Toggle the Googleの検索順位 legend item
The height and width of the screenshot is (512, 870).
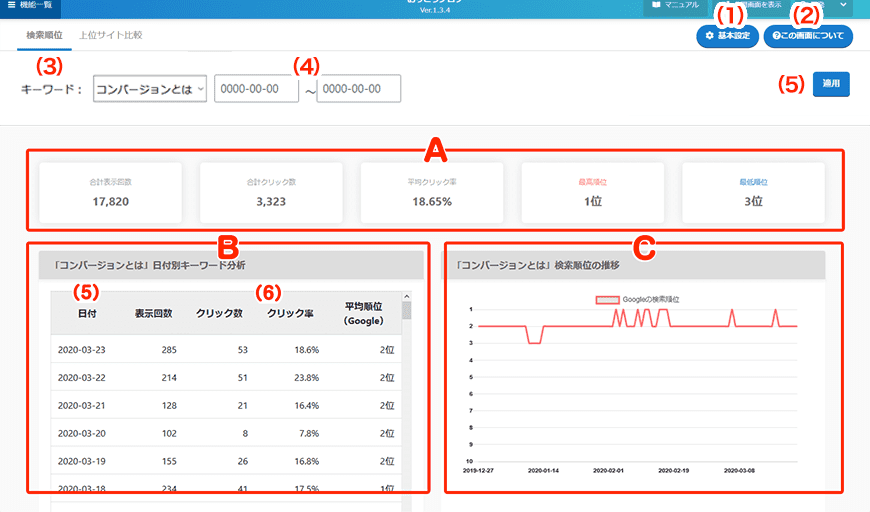[608, 299]
